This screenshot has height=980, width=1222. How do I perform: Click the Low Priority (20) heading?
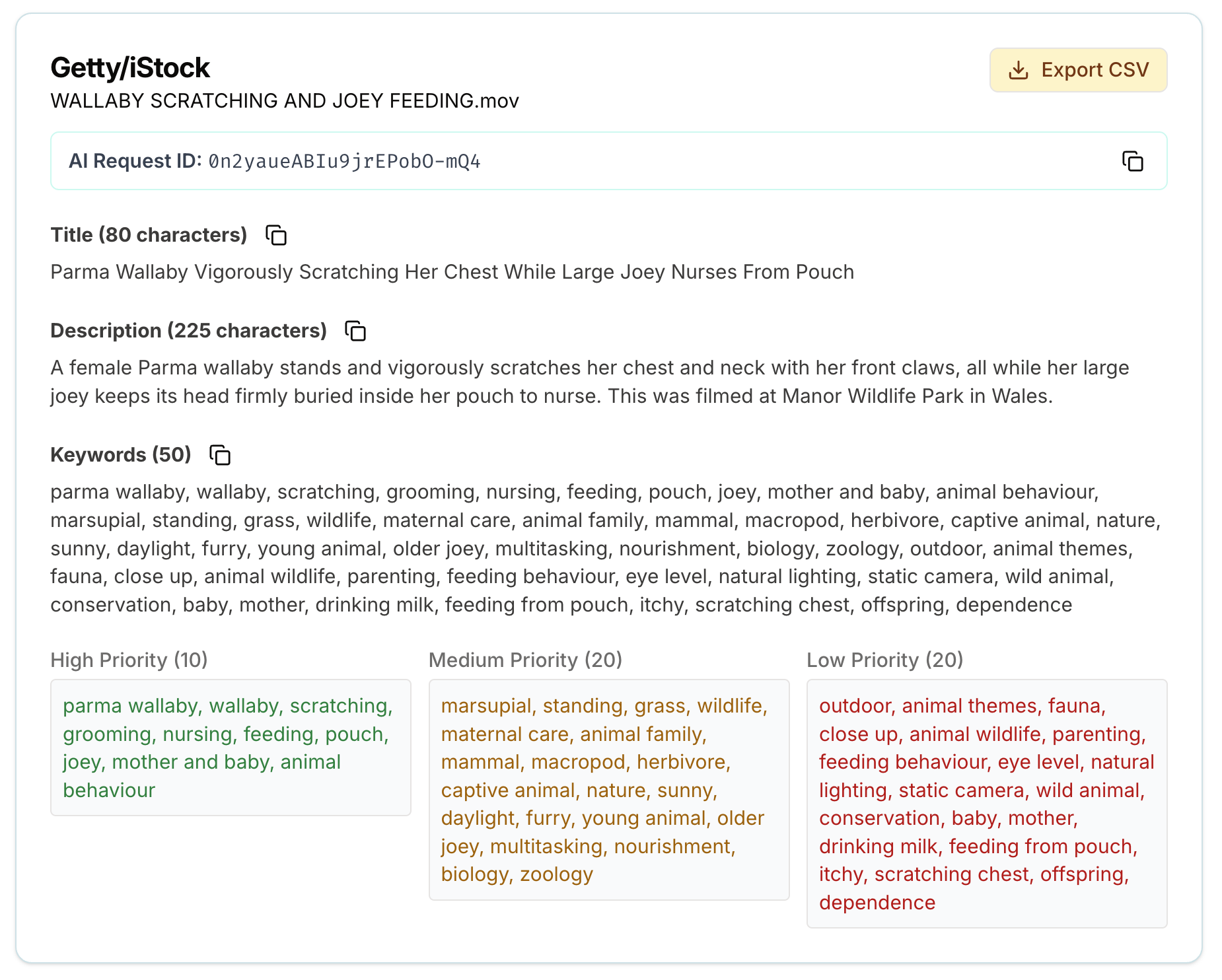[x=885, y=660]
